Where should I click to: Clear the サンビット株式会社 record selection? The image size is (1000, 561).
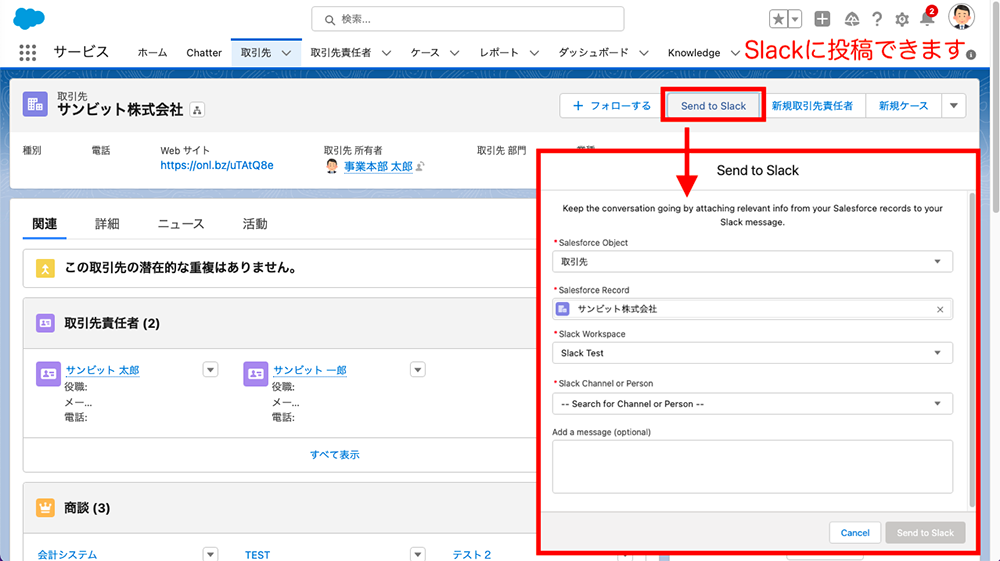[940, 310]
